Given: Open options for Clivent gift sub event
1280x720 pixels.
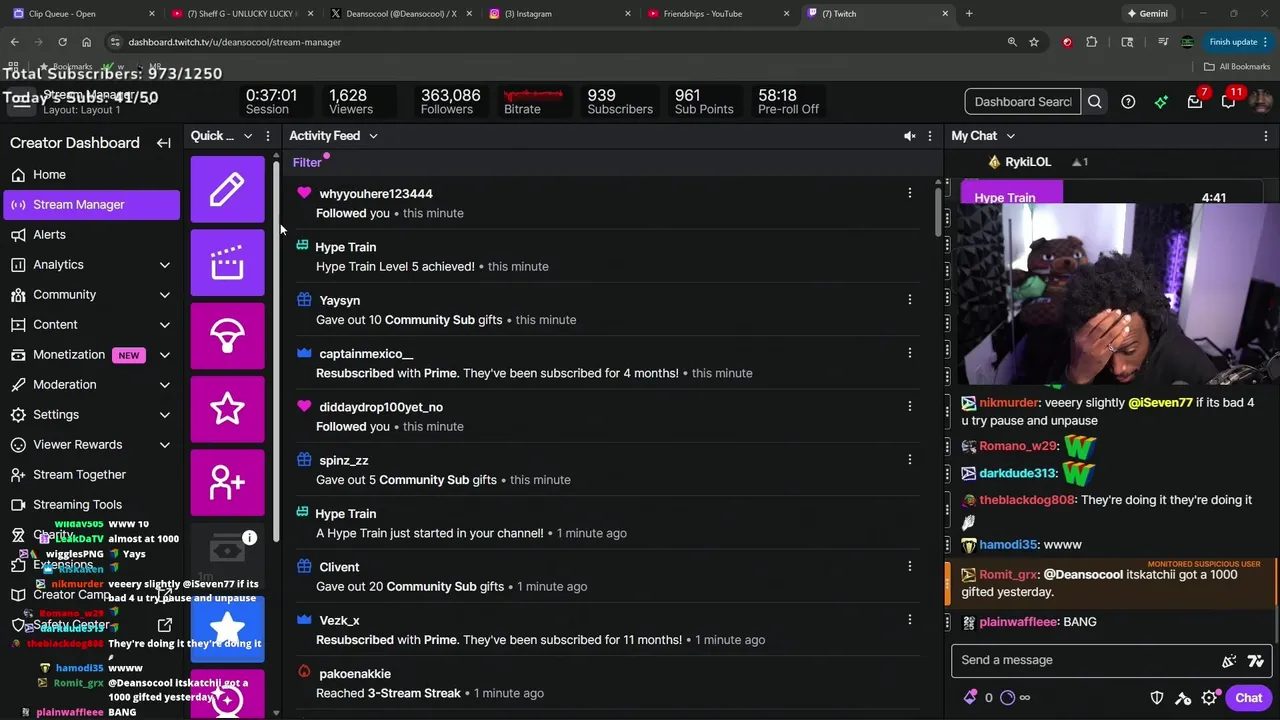Looking at the screenshot, I should click(x=909, y=566).
